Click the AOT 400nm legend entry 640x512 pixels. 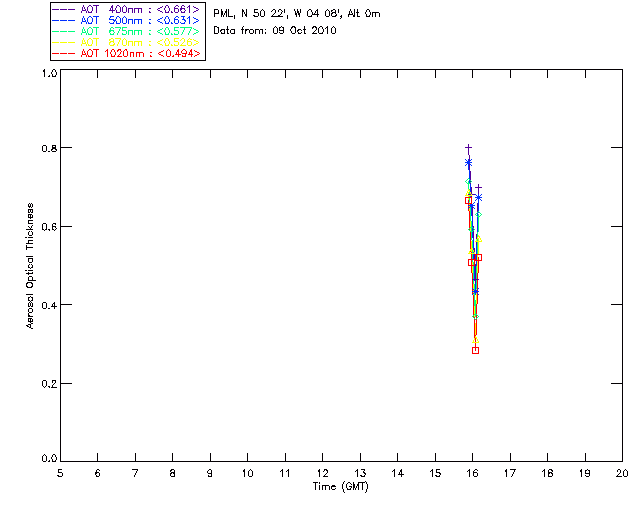click(127, 9)
